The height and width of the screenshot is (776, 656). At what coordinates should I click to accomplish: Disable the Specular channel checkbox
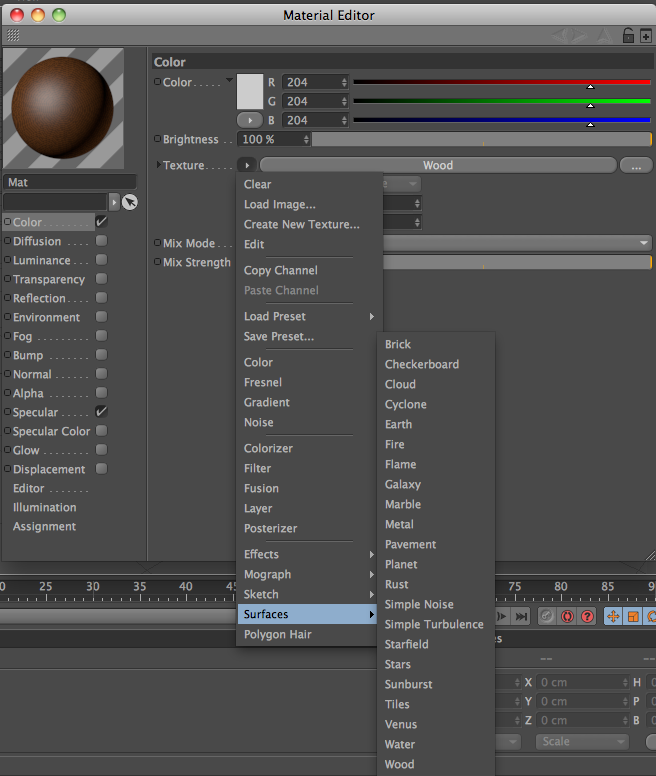(x=101, y=412)
